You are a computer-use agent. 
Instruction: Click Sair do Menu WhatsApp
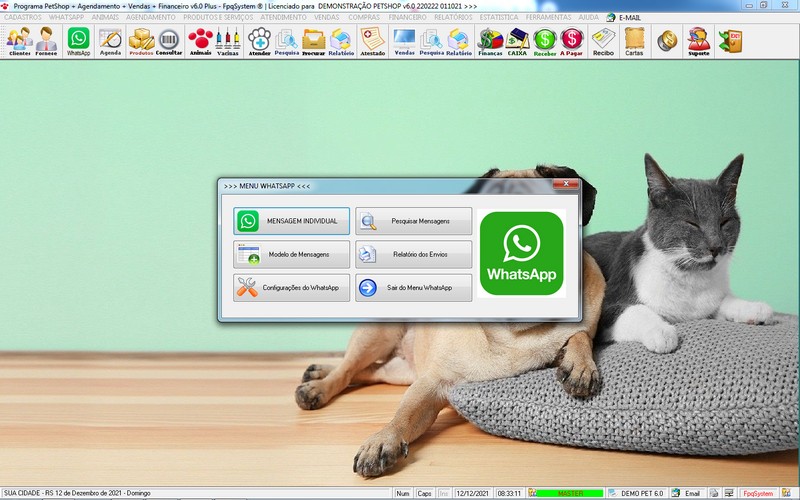tap(414, 288)
